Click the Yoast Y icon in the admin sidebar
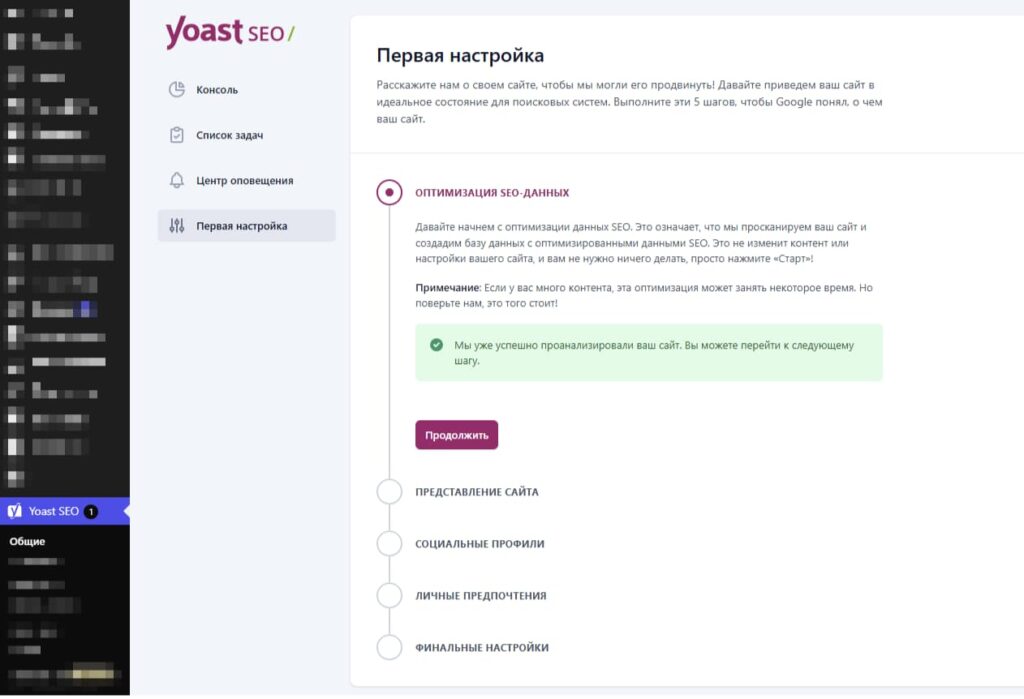Screen dimensions: 1024x699 [x=14, y=512]
